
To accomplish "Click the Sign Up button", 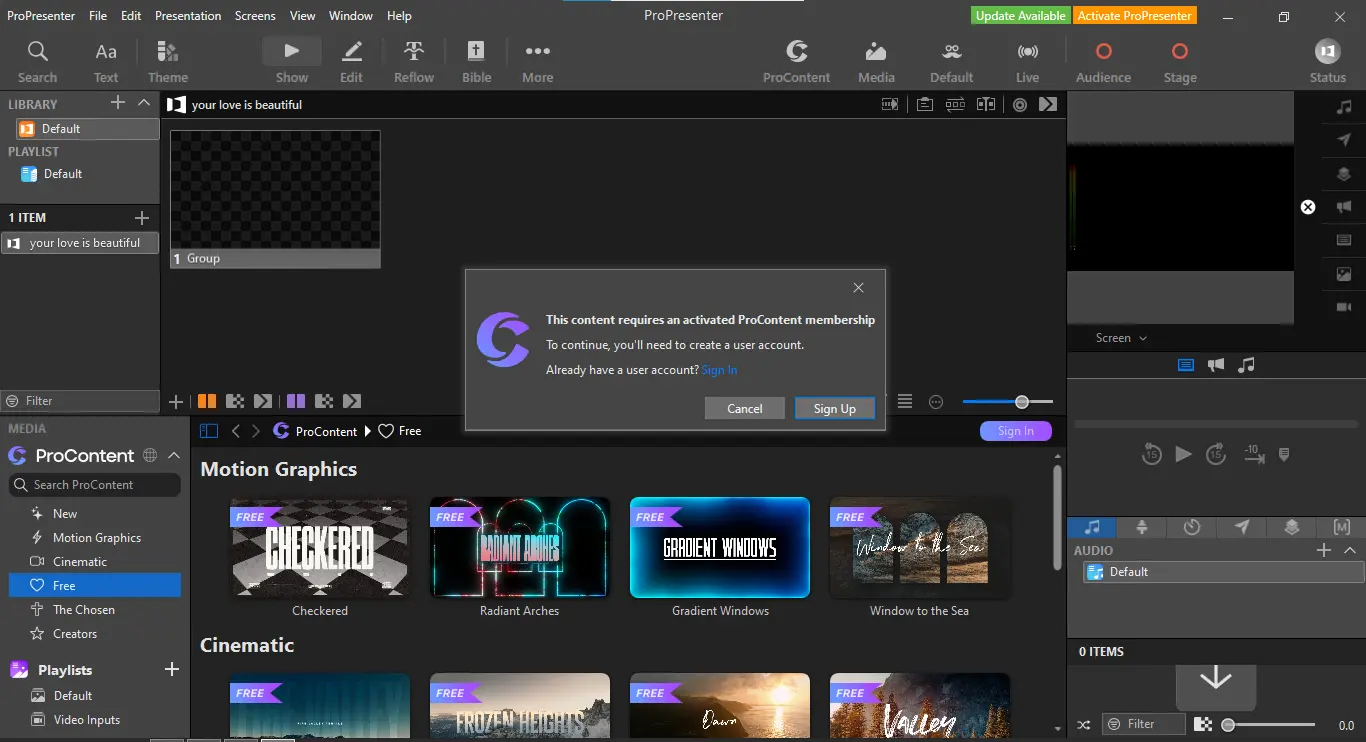I will click(x=835, y=408).
